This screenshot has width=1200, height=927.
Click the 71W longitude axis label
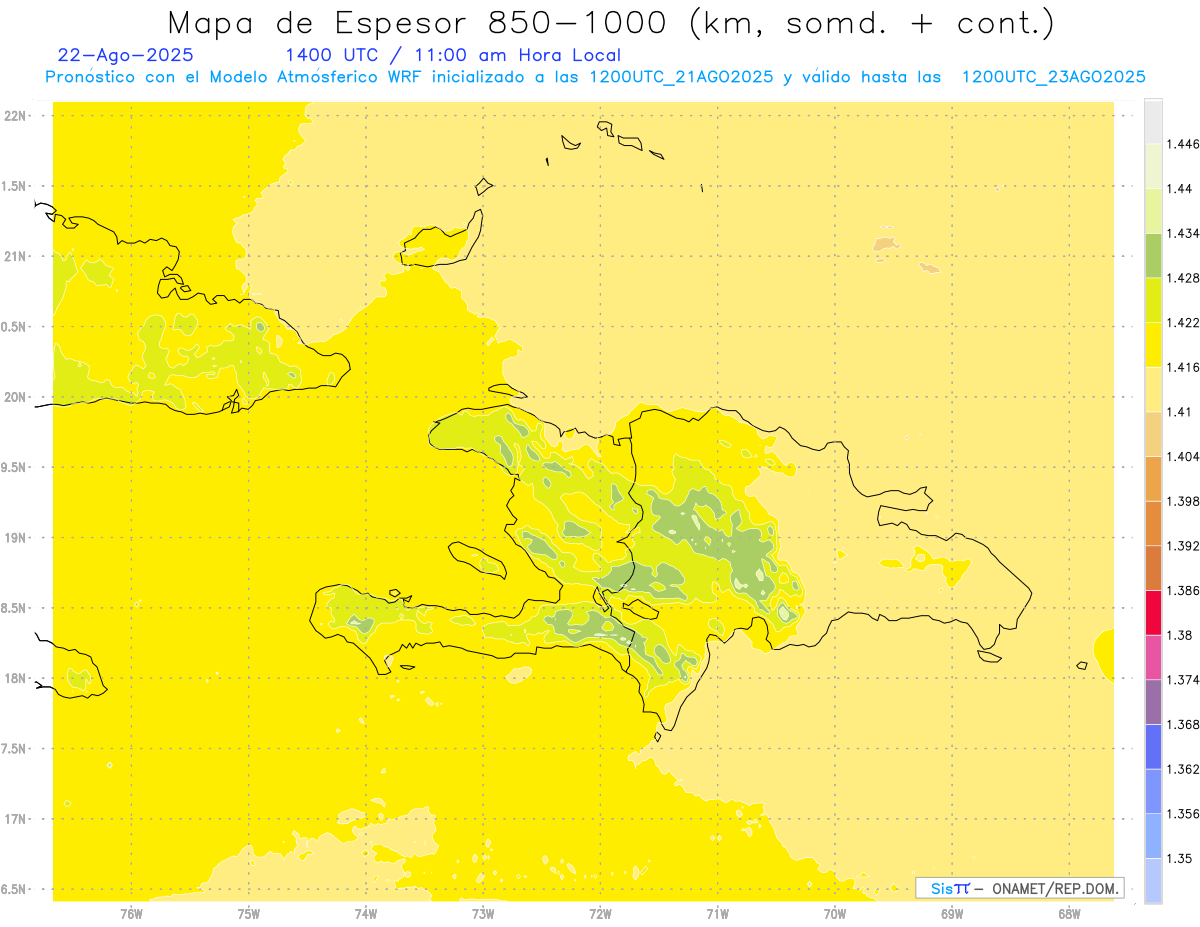pos(717,913)
